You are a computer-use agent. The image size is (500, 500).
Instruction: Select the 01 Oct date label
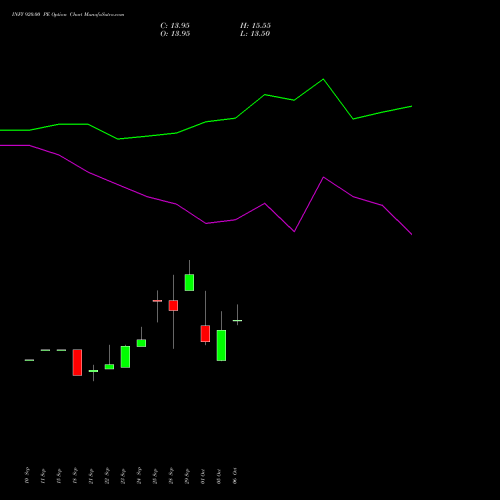[203, 476]
